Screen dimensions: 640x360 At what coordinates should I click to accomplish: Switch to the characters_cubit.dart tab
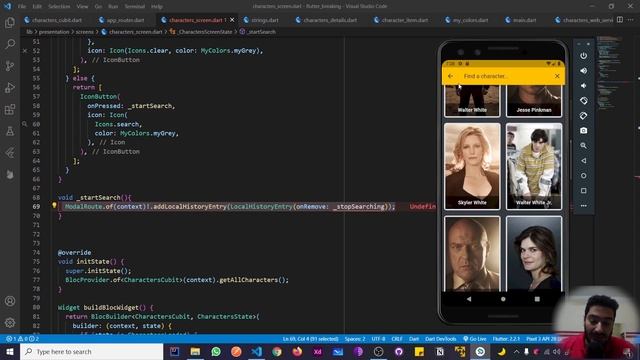click(57, 20)
